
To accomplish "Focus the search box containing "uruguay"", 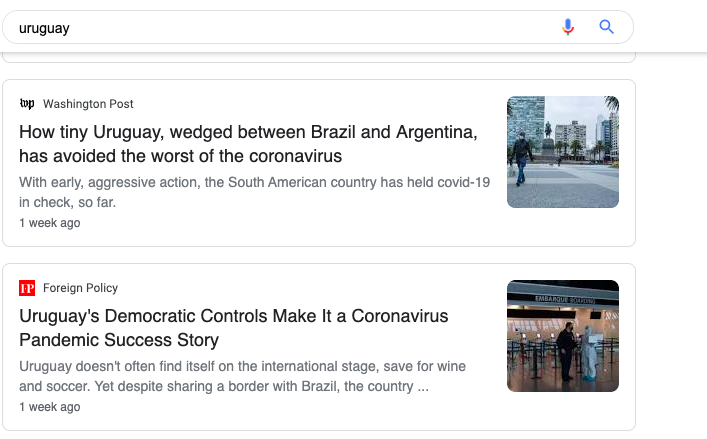I will 280,28.
